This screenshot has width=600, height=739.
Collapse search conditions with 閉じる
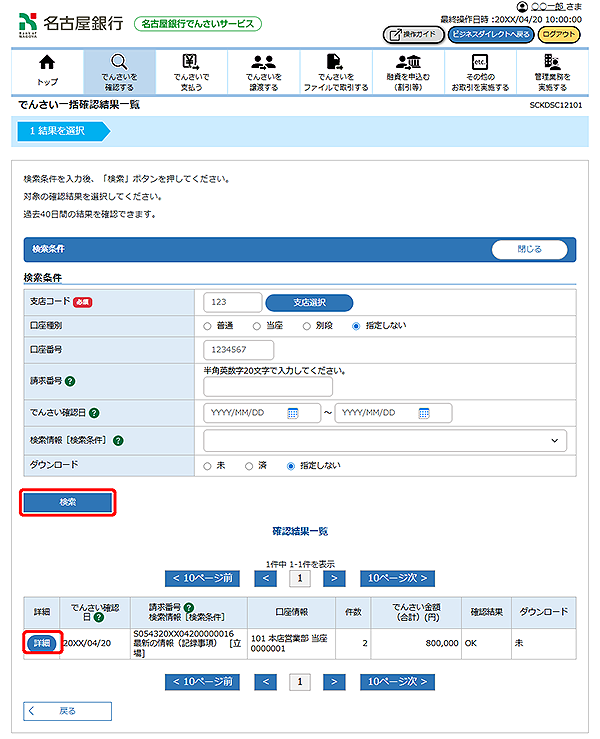[x=529, y=250]
